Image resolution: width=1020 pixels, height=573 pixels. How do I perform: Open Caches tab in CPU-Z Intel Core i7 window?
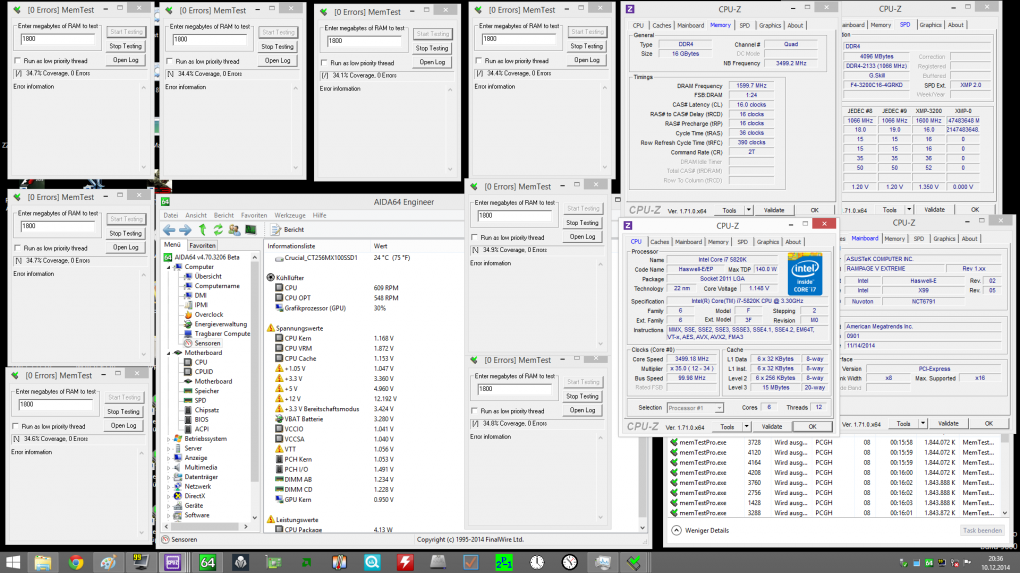pyautogui.click(x=659, y=242)
